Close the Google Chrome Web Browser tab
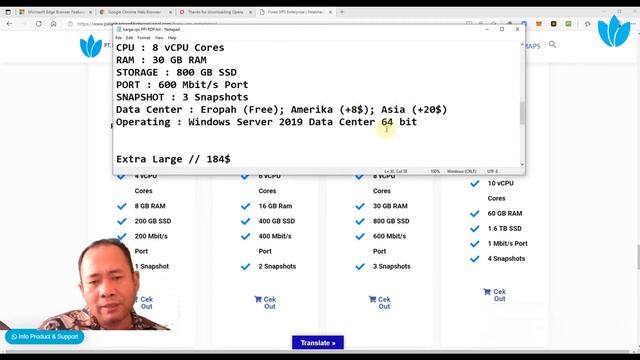Viewport: 640px width, 360px height. pyautogui.click(x=170, y=12)
